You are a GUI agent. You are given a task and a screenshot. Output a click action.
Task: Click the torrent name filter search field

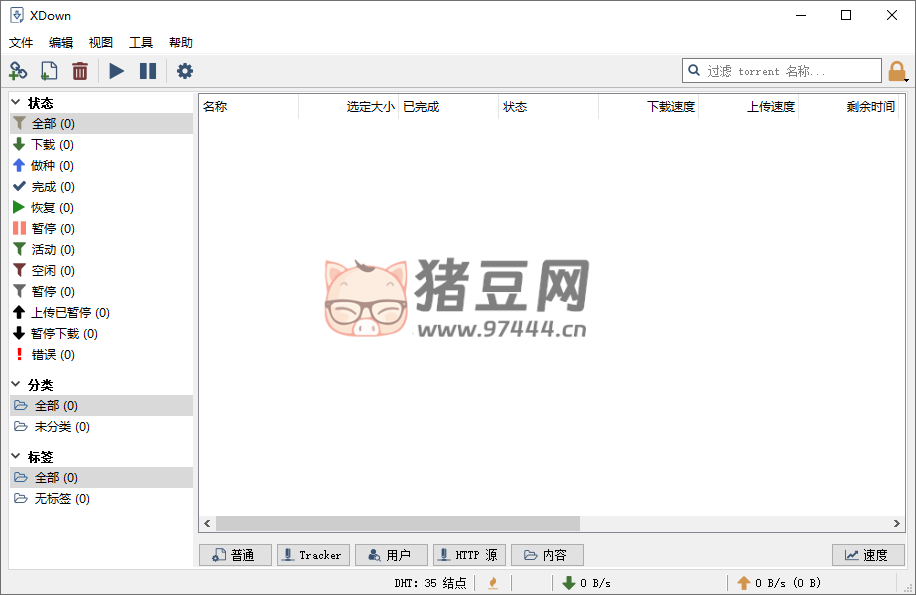[790, 71]
